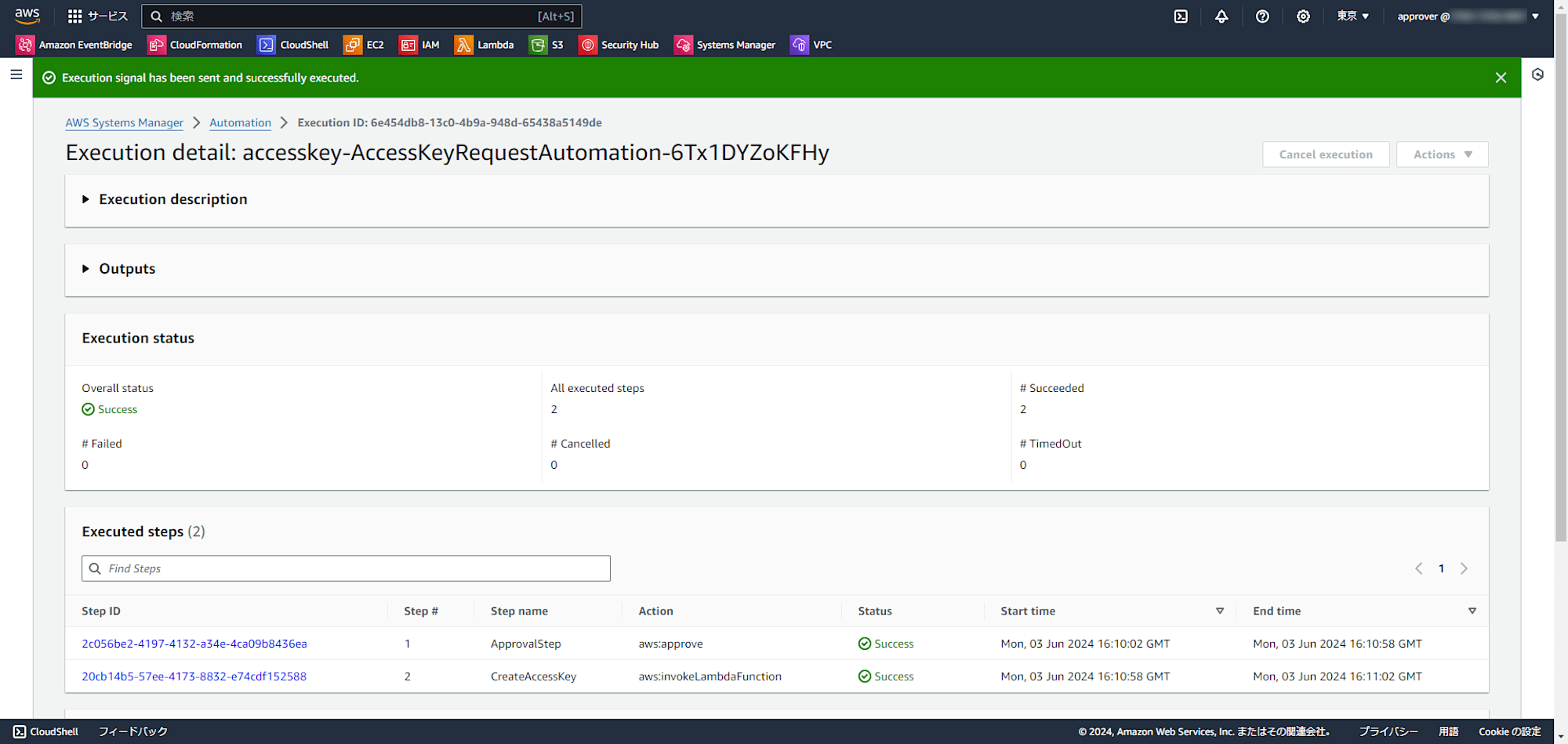Open the Actions dropdown
Viewport: 1568px width, 744px height.
[1443, 154]
